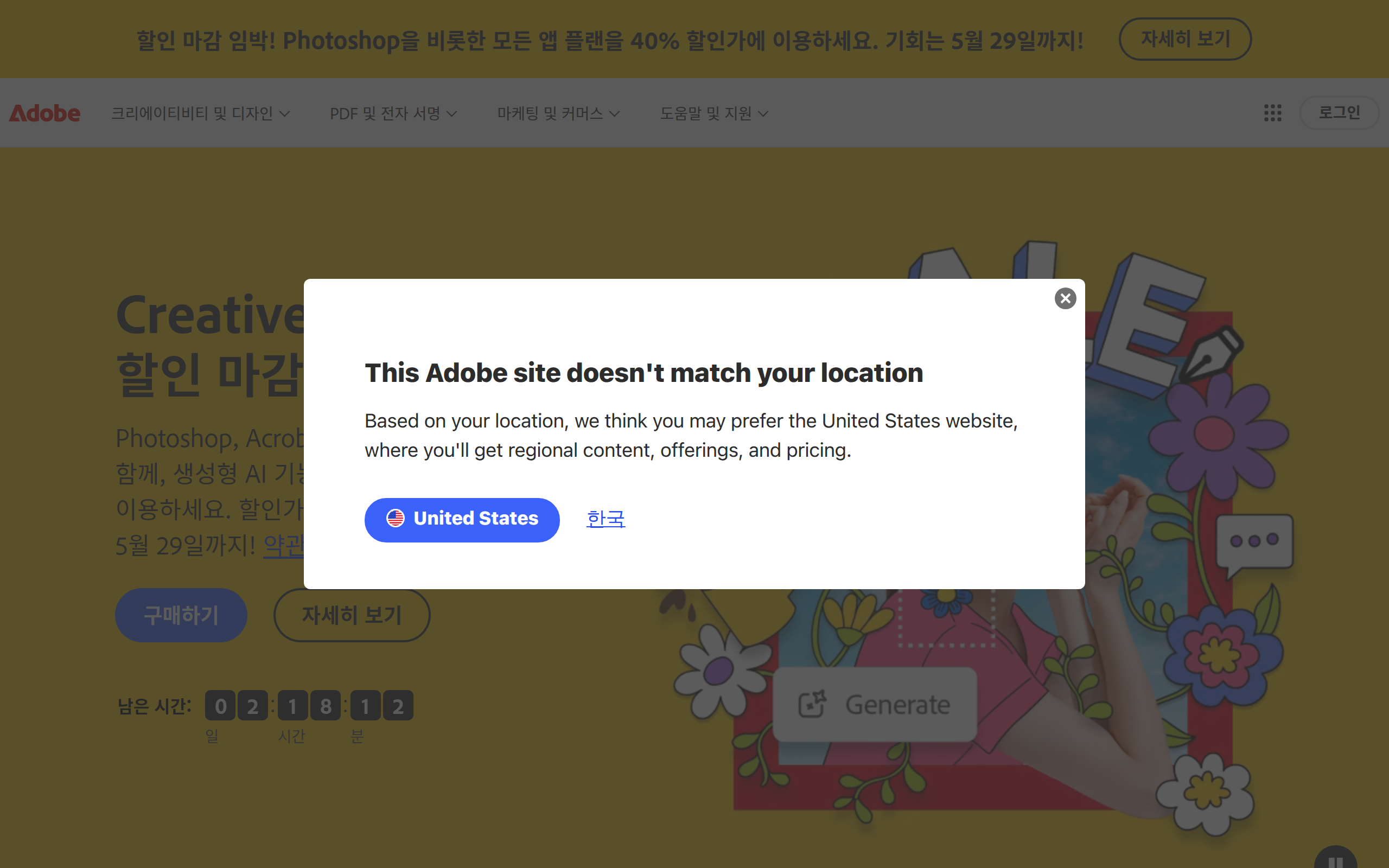
Task: Expand the 크리에이티비티 및 디자인 menu
Action: point(200,114)
